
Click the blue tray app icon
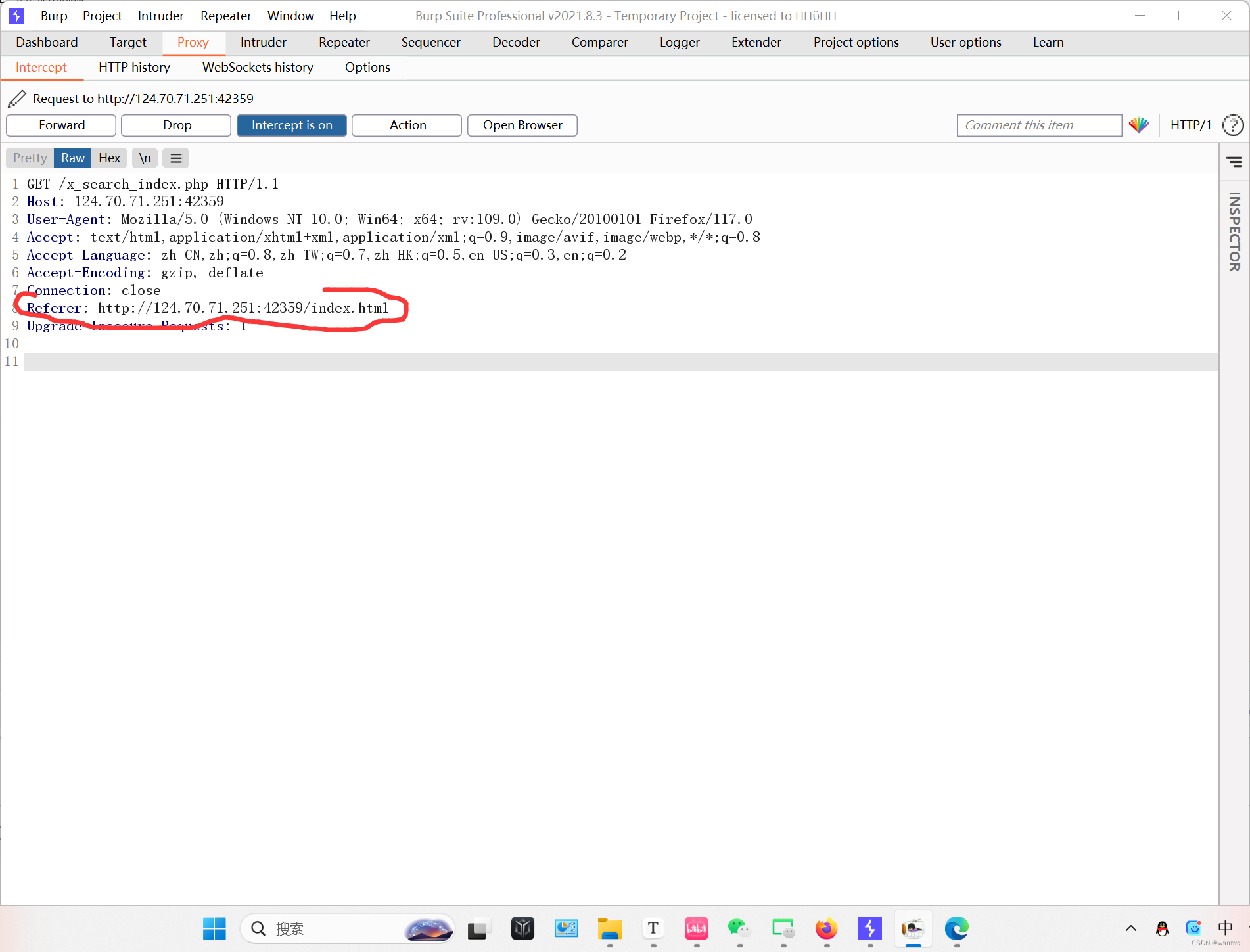point(1193,928)
